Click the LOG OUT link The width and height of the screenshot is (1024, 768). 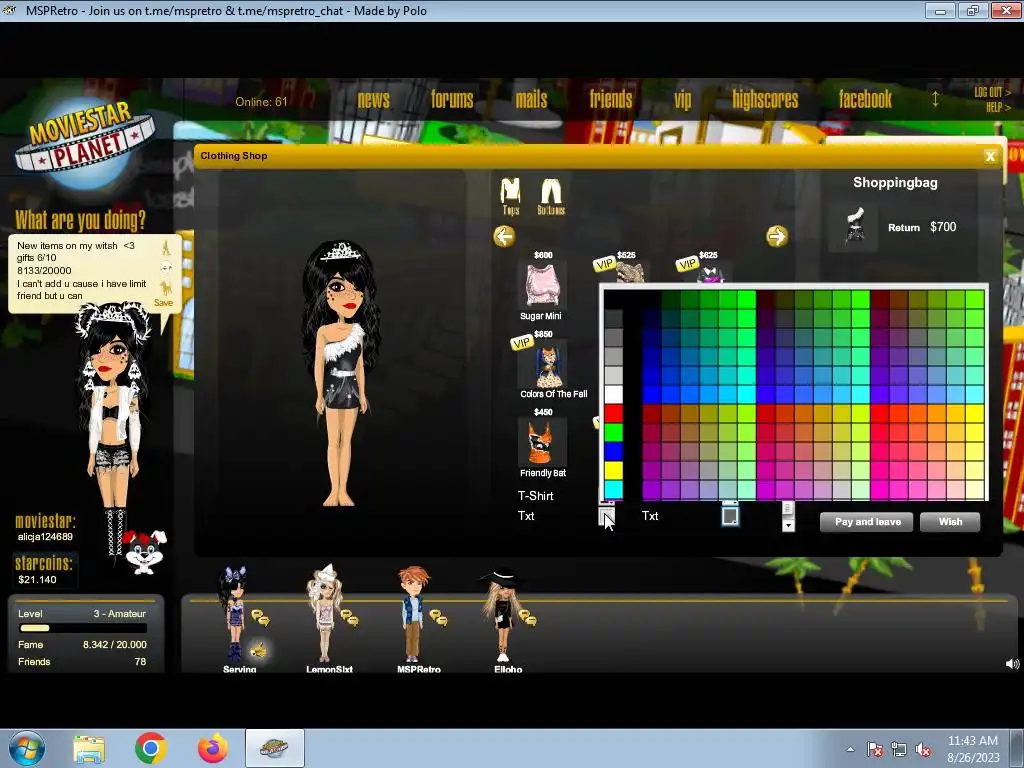992,92
